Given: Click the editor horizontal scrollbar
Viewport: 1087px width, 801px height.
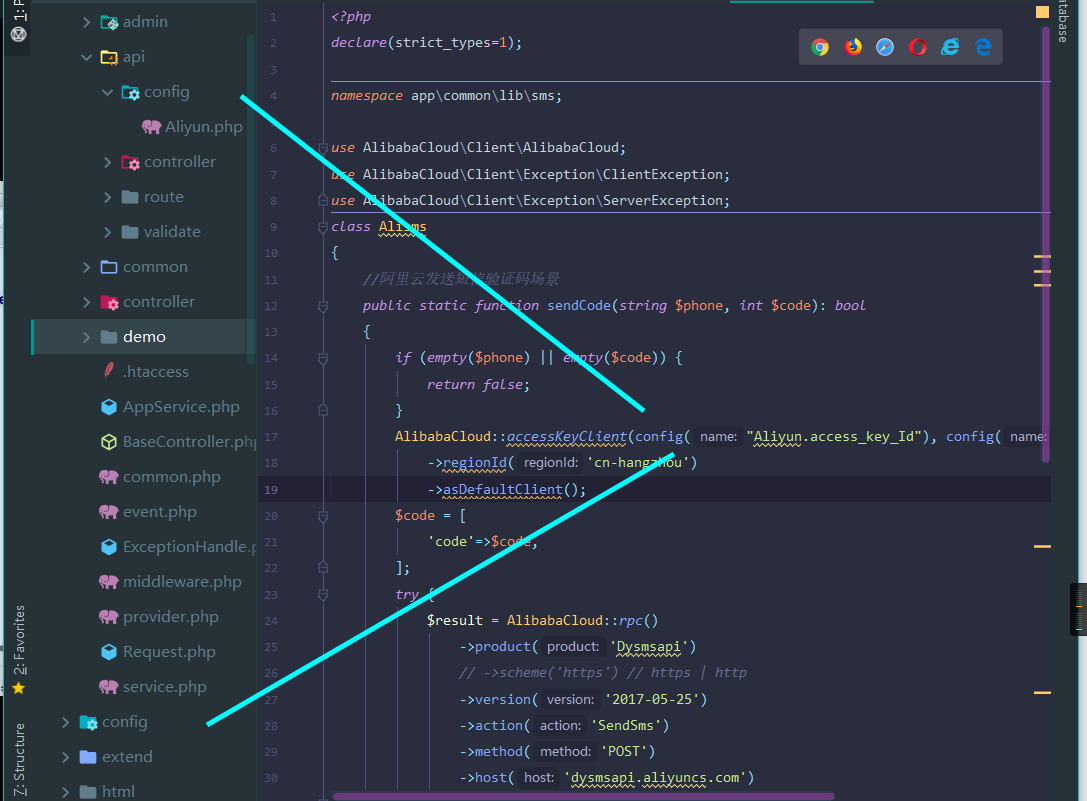Looking at the screenshot, I should tap(584, 796).
